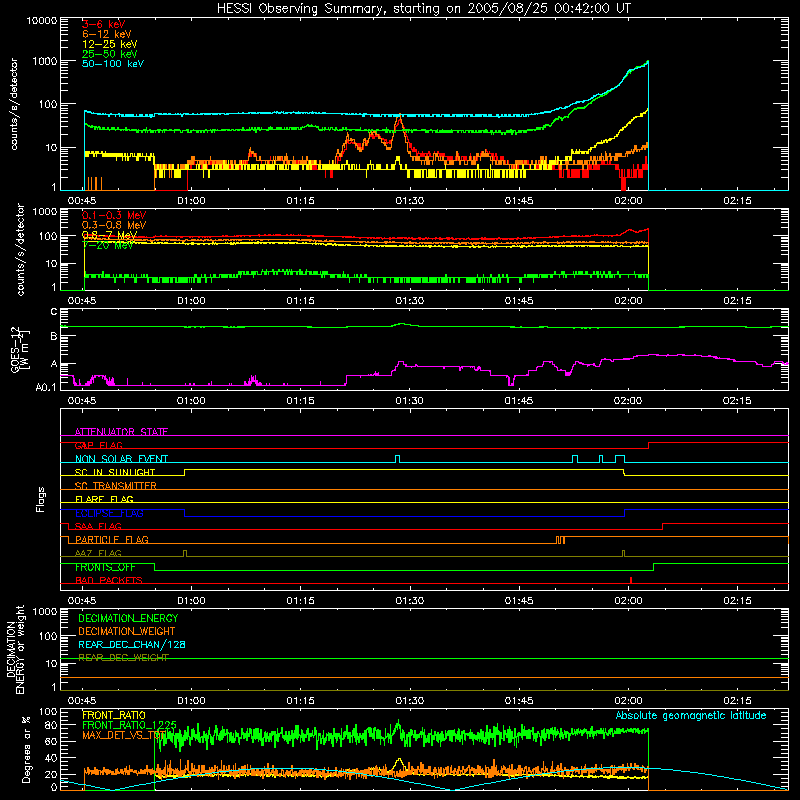The width and height of the screenshot is (800, 800).
Task: Click the REAR_DEC_CHAN/128 legend label
Action: (132, 644)
